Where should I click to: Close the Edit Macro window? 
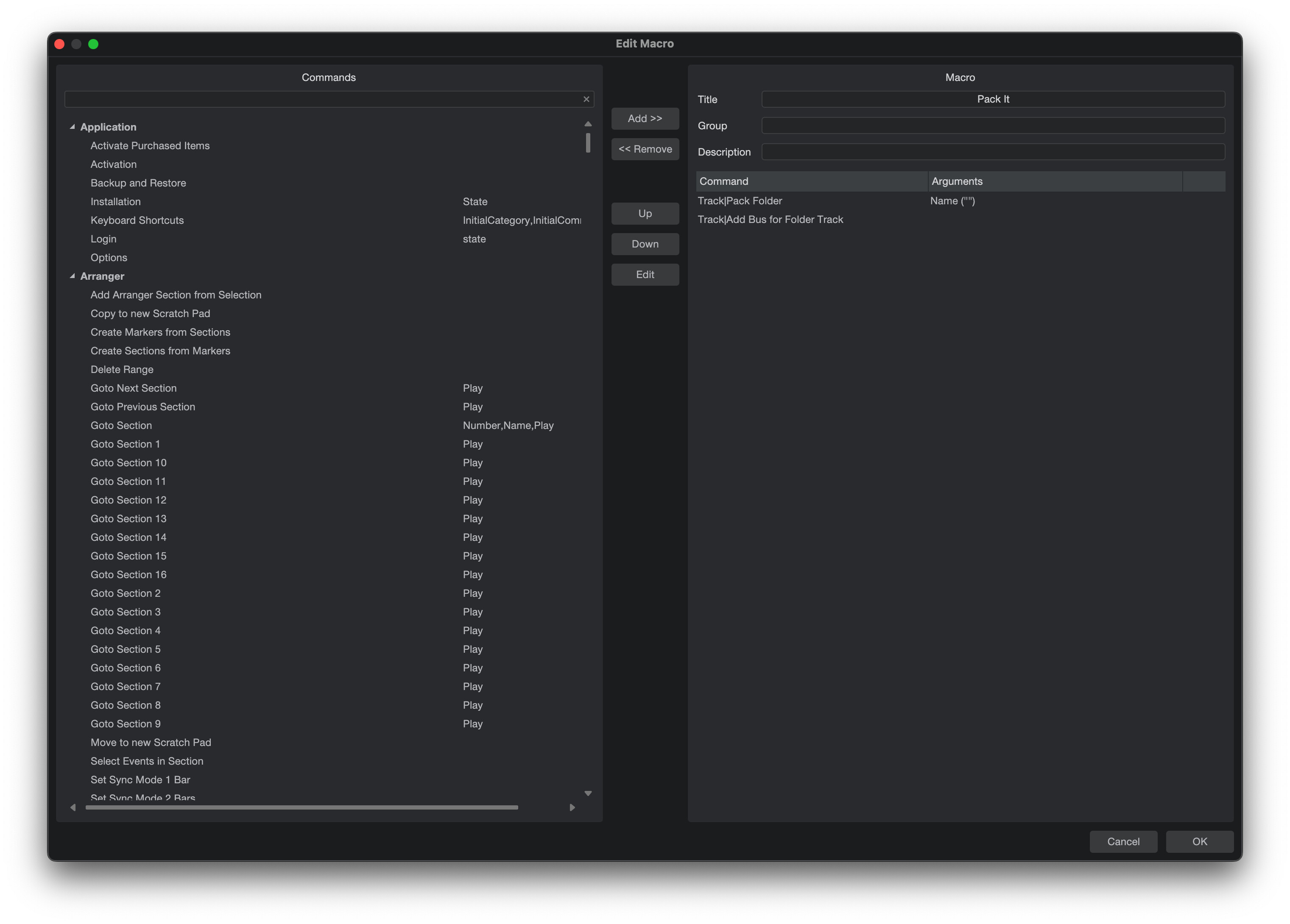[x=59, y=44]
